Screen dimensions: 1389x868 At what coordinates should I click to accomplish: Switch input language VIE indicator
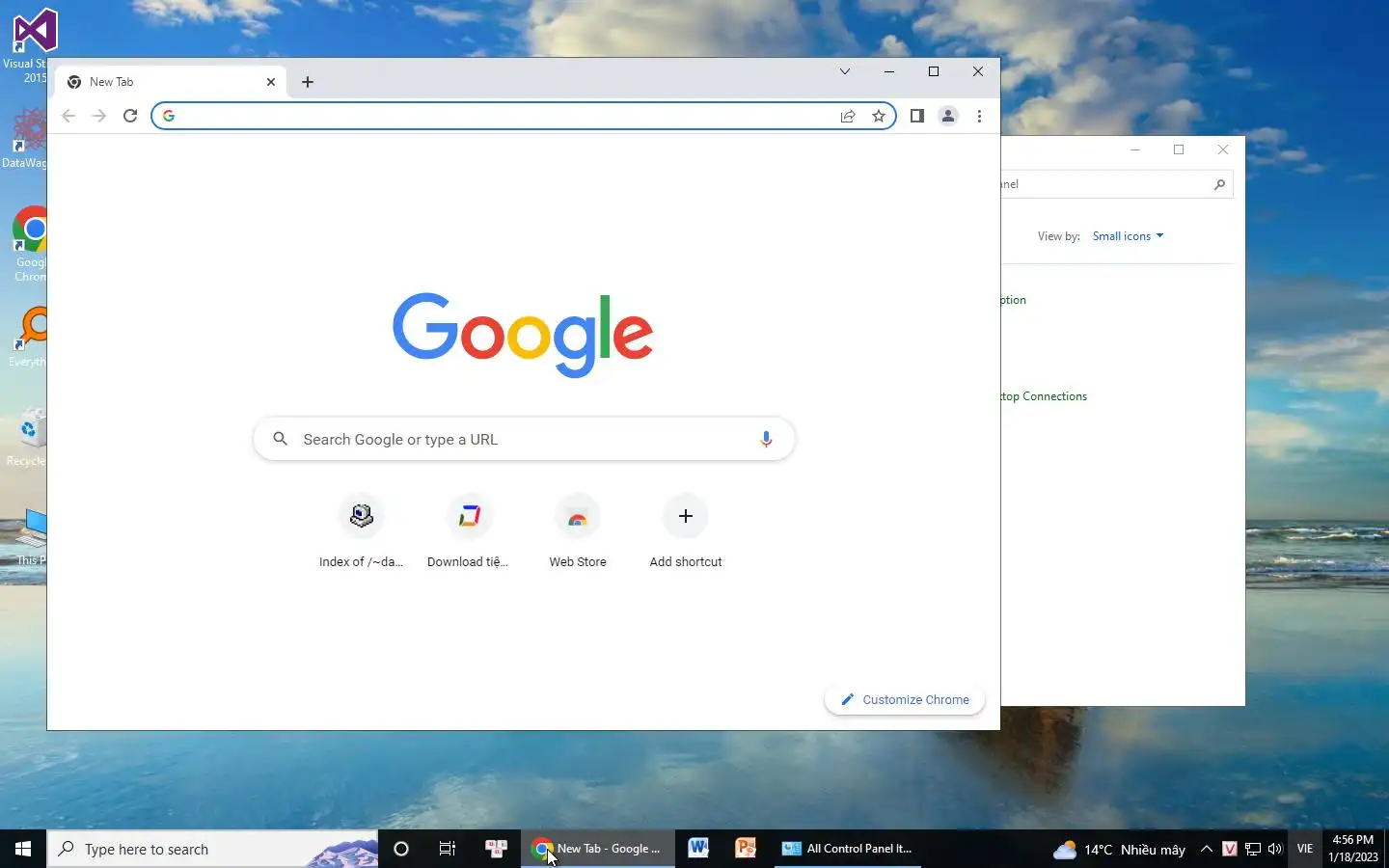[1305, 849]
